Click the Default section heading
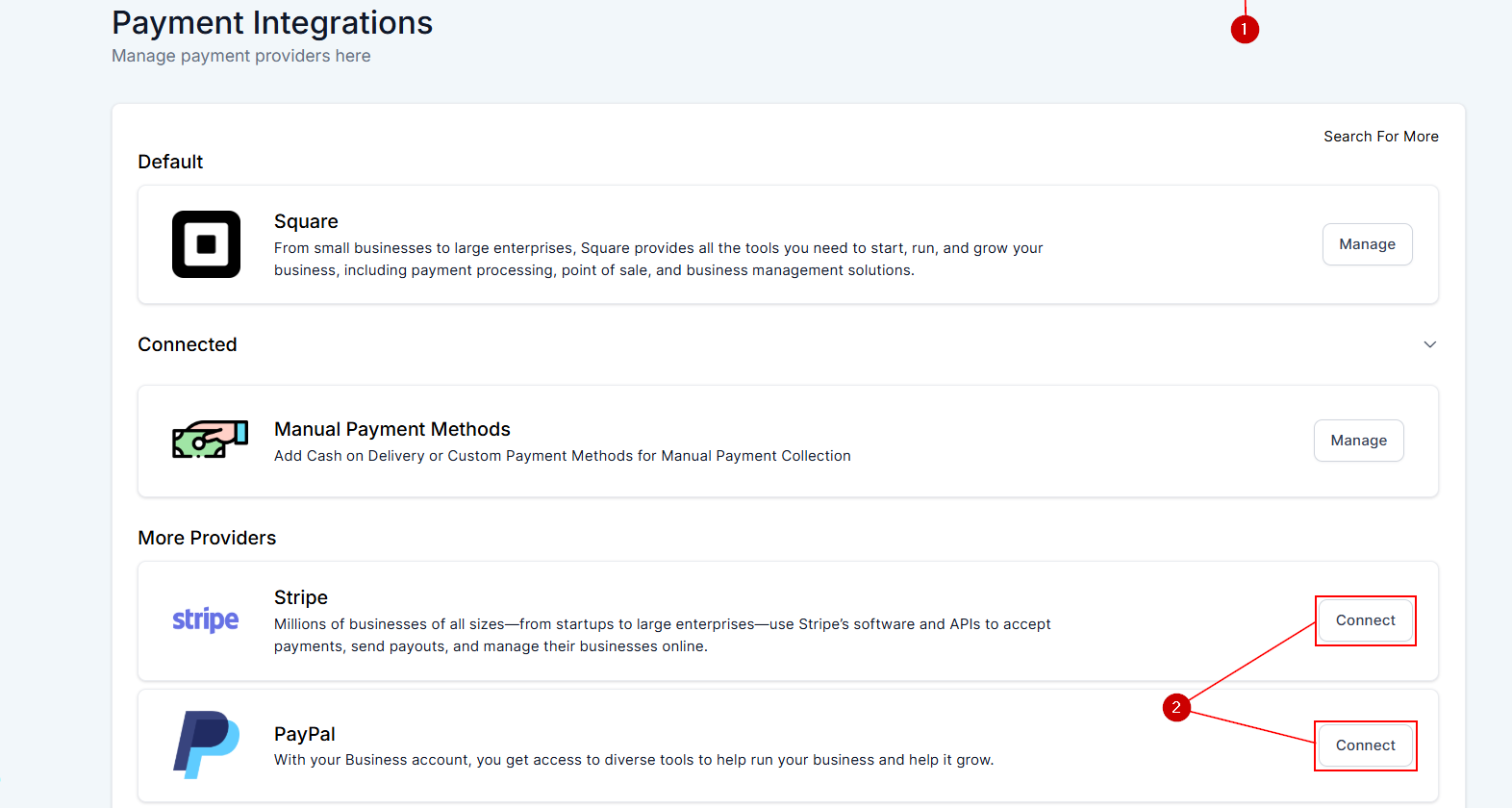1512x808 pixels. (170, 162)
